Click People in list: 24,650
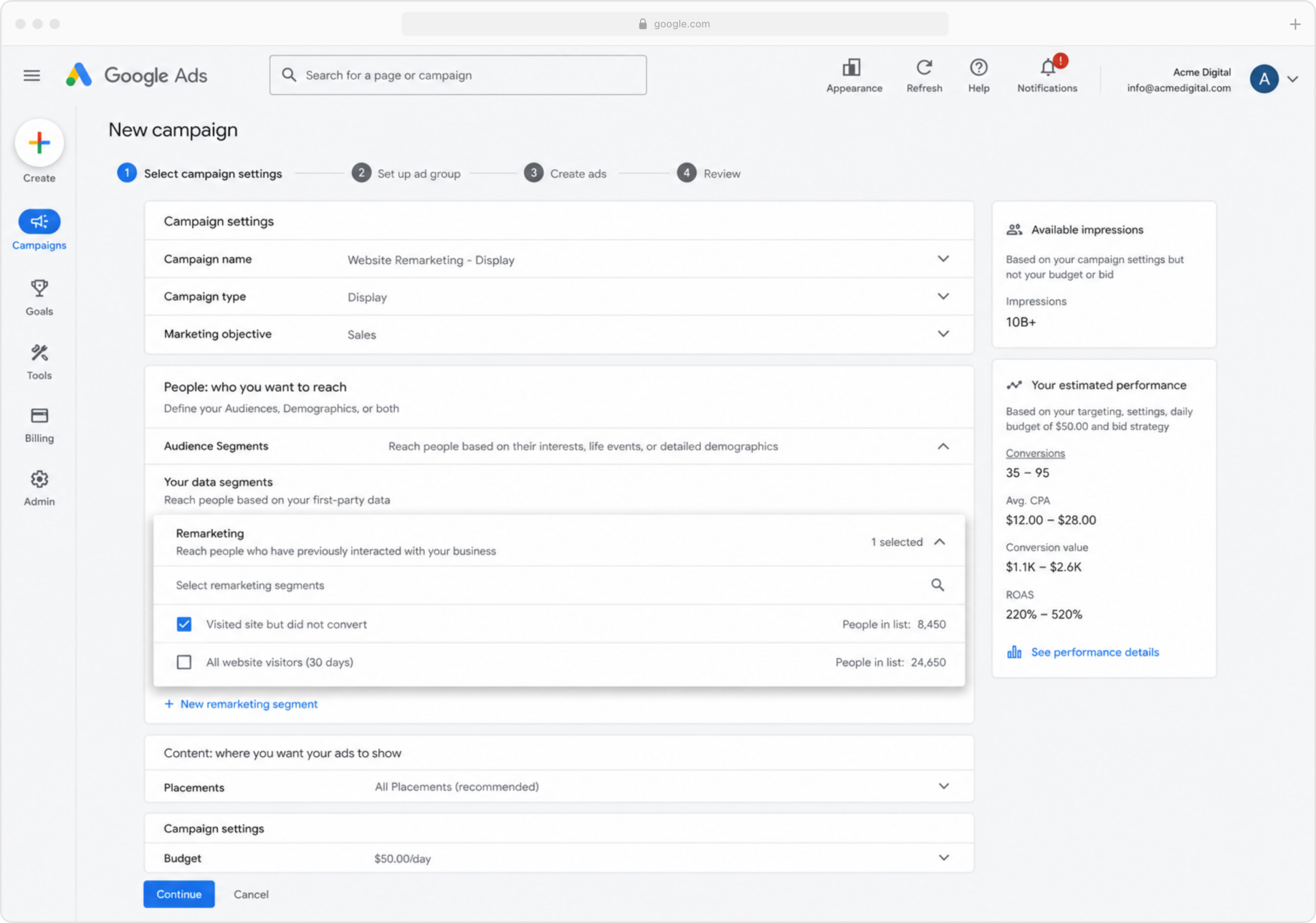This screenshot has width=1316, height=923. click(x=891, y=662)
